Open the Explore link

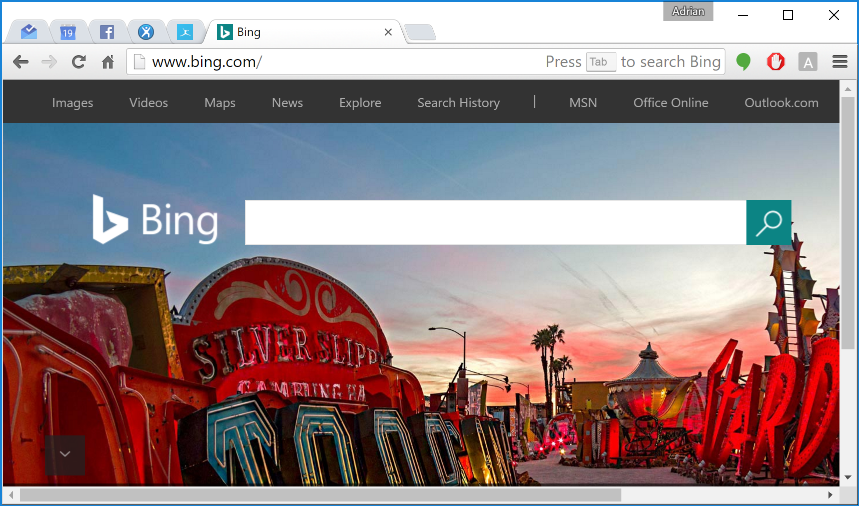[360, 102]
